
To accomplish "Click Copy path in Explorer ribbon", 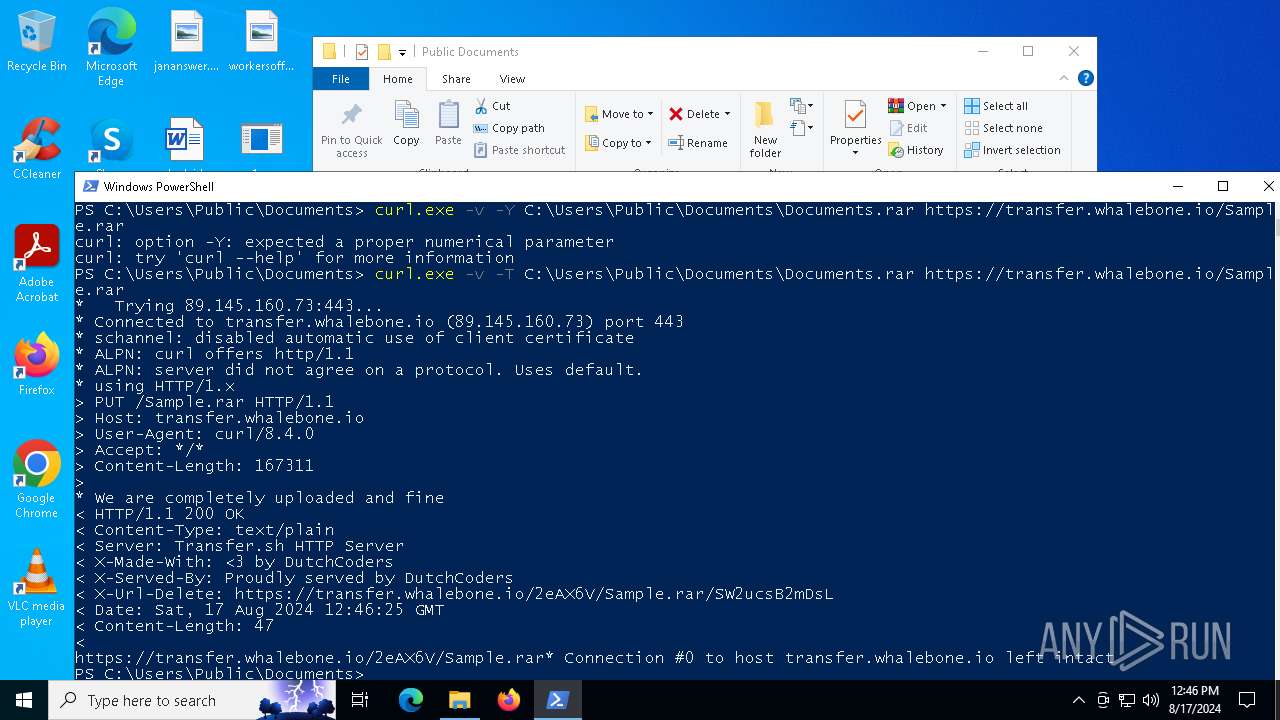I will coord(509,128).
